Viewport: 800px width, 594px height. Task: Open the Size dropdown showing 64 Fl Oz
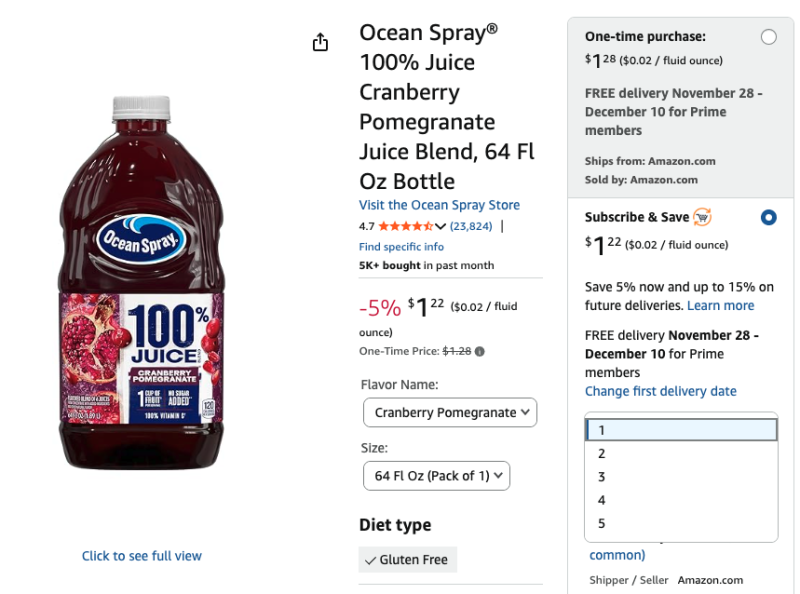(x=436, y=475)
